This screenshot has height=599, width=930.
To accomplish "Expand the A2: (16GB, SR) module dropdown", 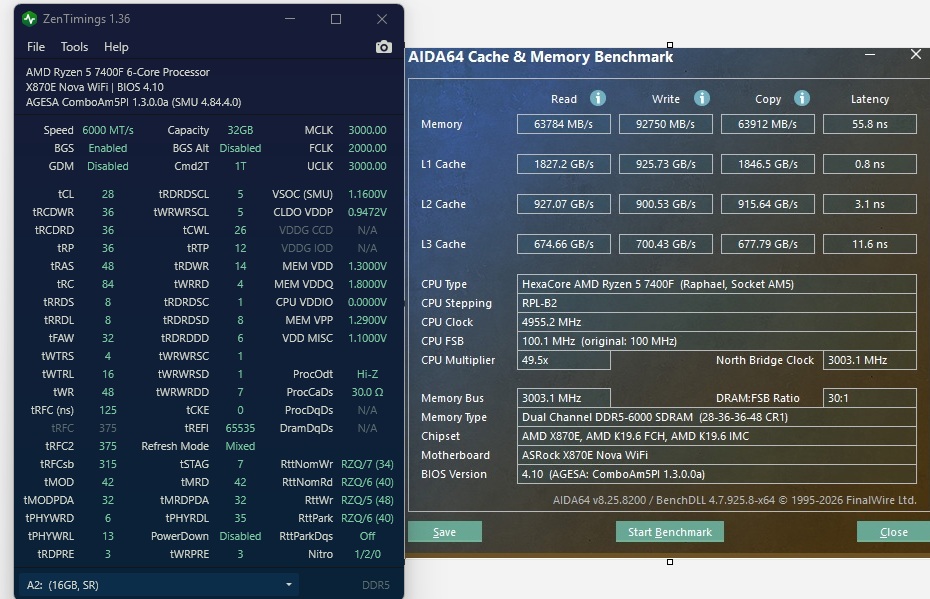I will tap(158, 585).
